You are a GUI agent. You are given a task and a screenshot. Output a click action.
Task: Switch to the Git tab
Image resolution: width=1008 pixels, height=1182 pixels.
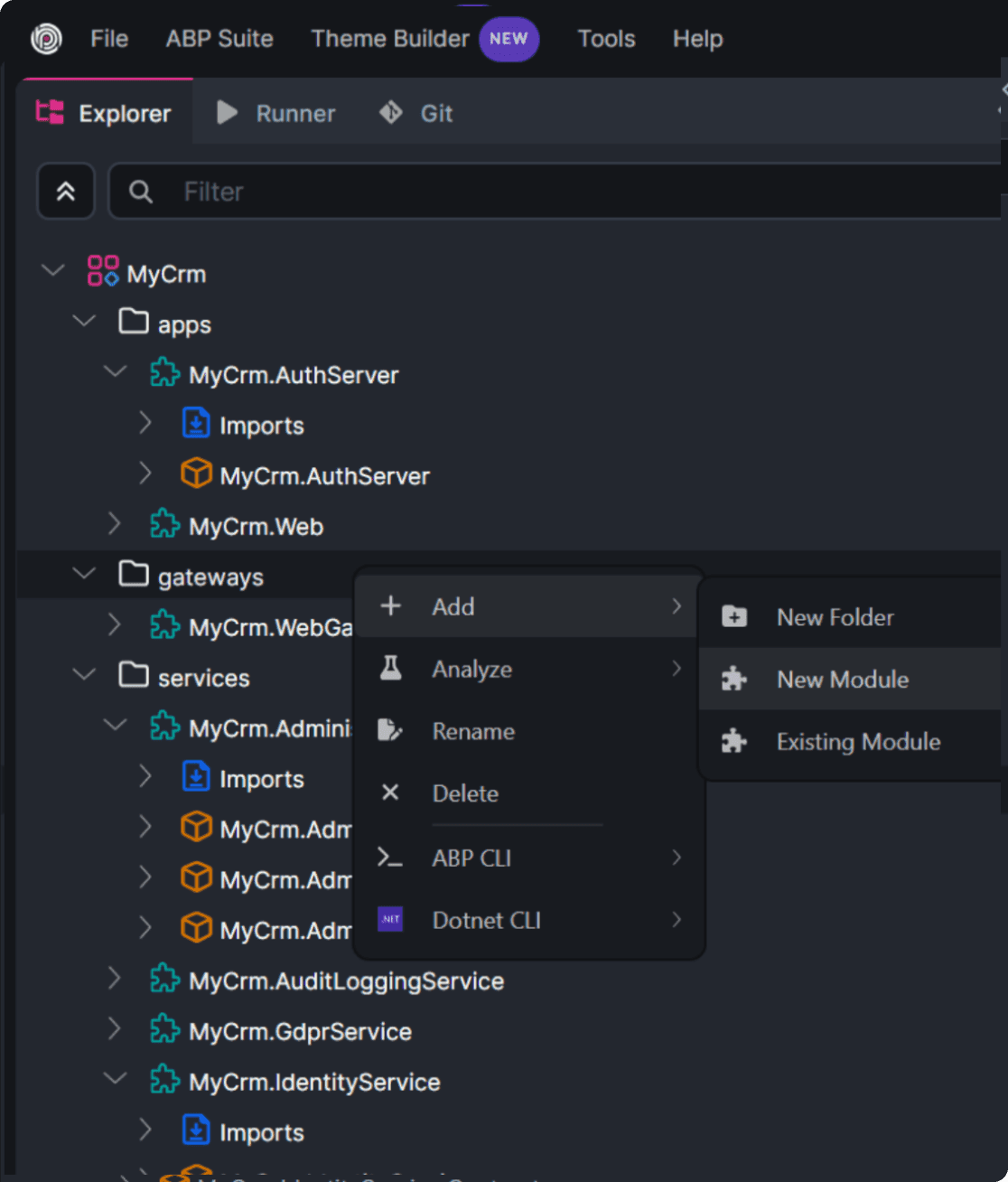pyautogui.click(x=416, y=113)
